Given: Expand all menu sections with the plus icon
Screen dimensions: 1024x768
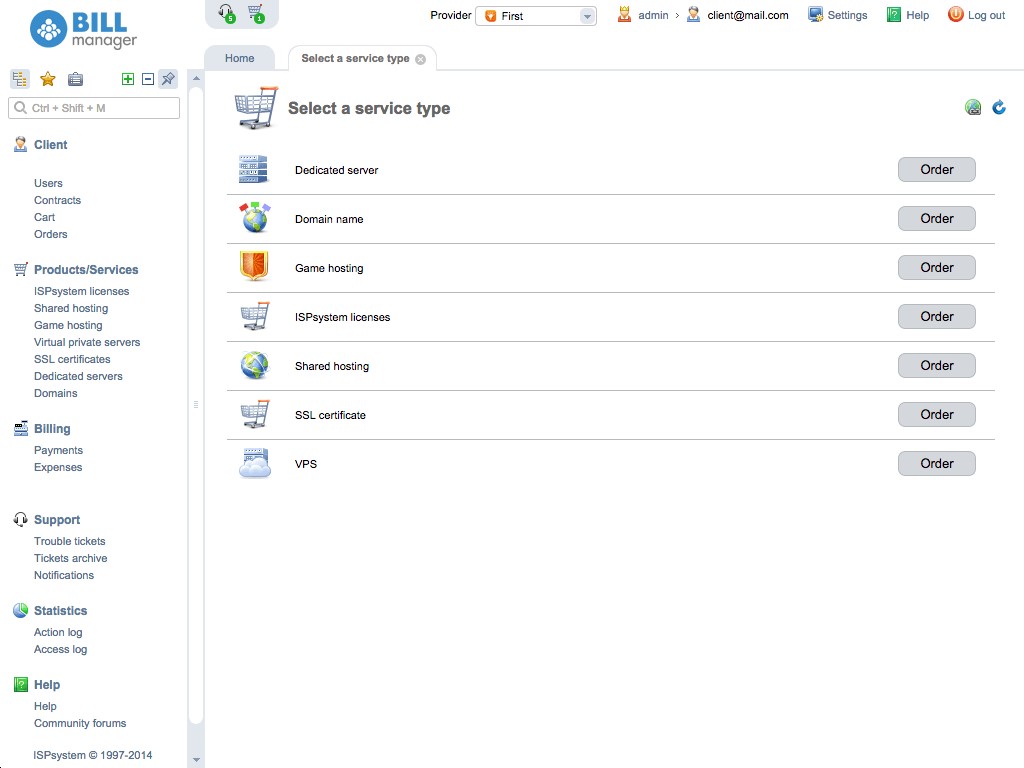Looking at the screenshot, I should point(129,77).
